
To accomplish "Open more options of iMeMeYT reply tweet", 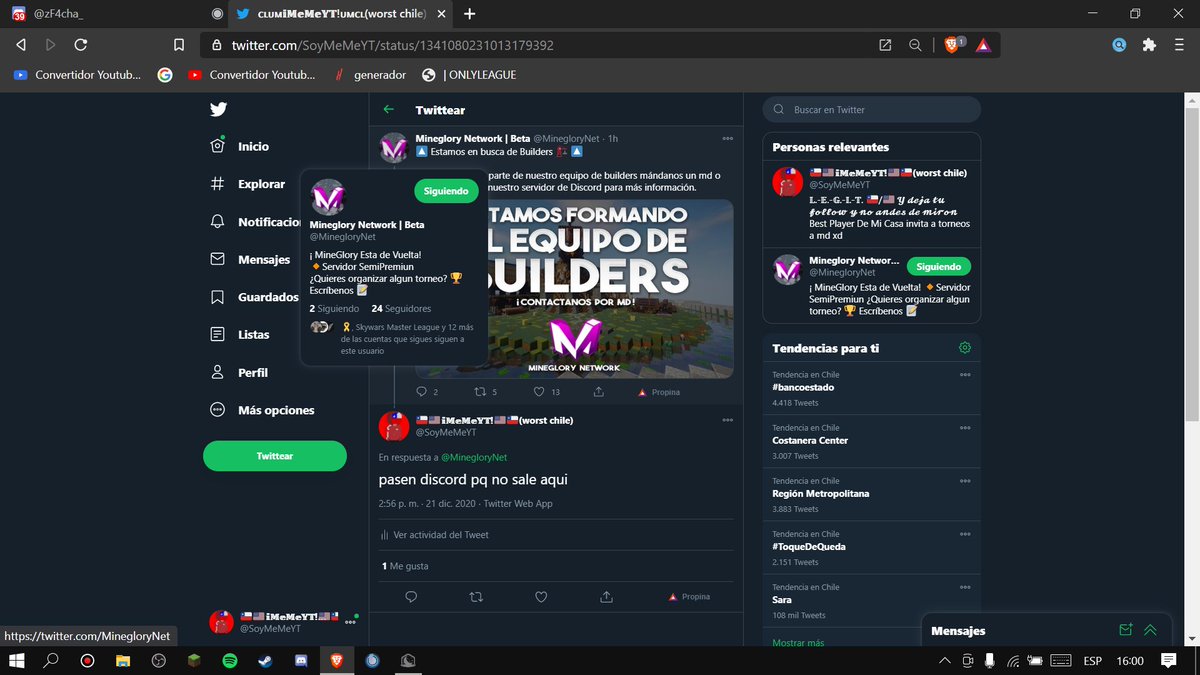I will coord(728,421).
